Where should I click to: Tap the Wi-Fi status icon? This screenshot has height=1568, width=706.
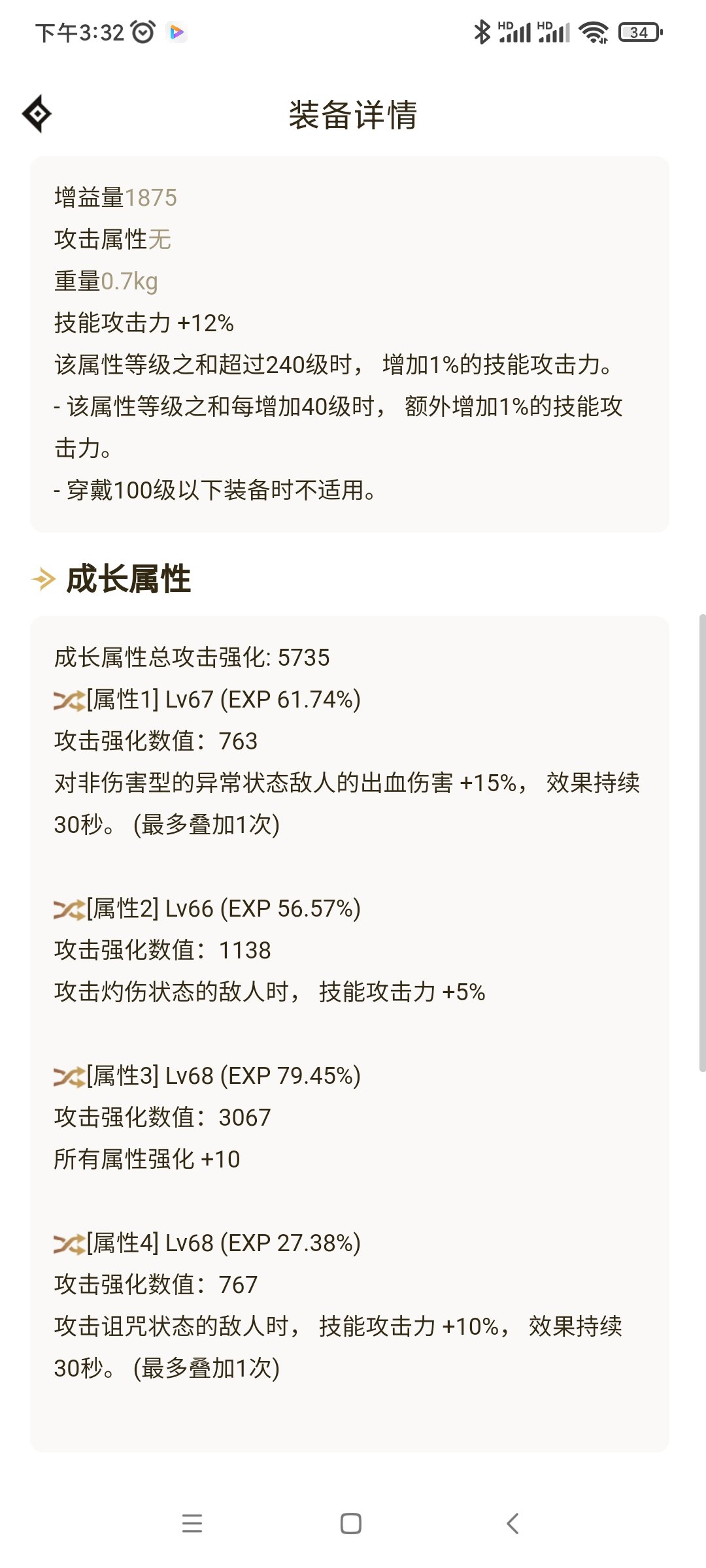pos(594,32)
